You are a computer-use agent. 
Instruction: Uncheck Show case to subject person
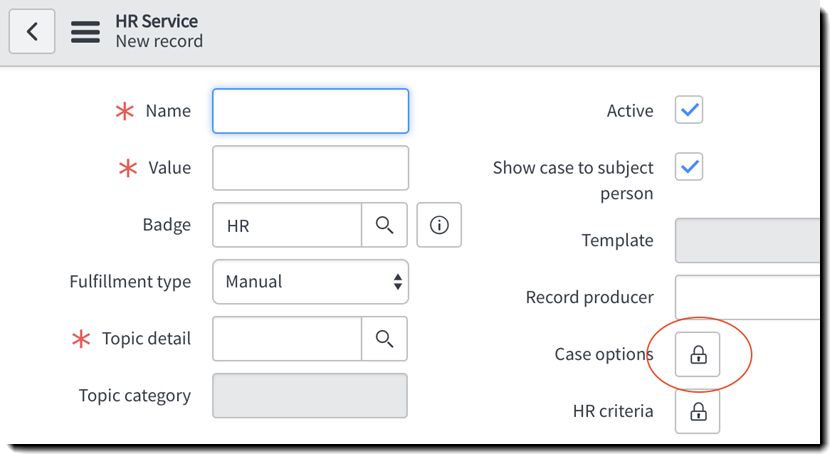tap(689, 167)
